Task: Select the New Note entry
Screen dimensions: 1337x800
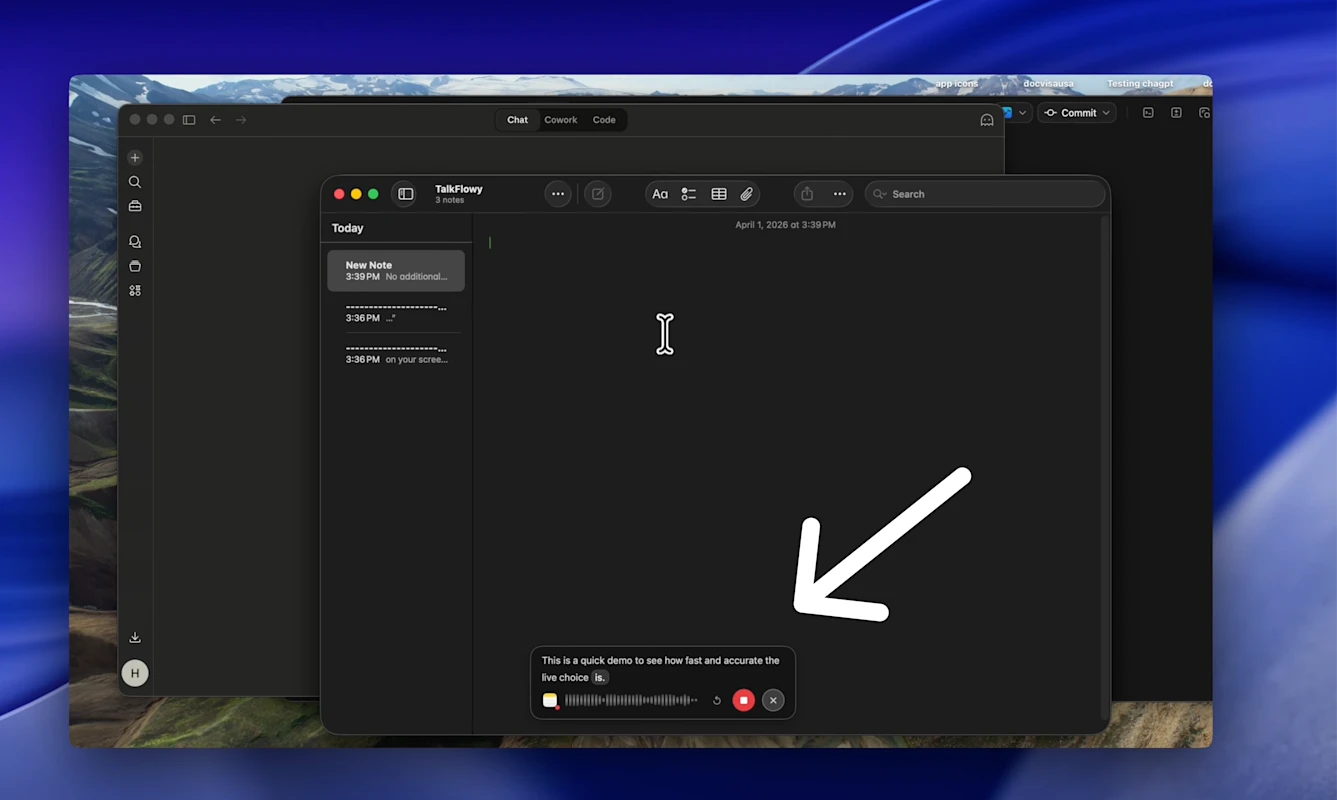Action: (396, 271)
